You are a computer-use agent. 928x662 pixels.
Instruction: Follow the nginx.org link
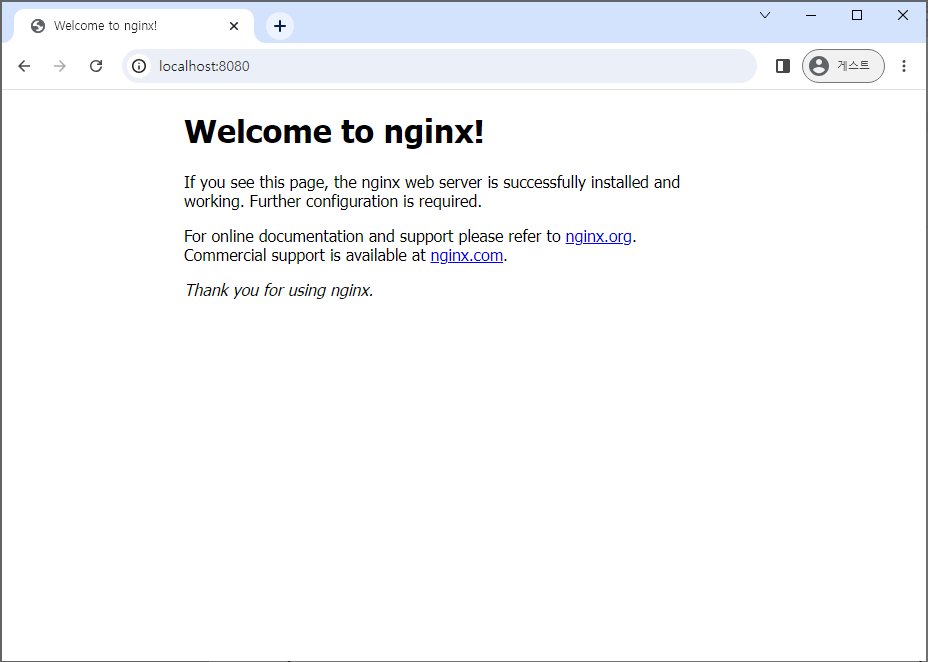pos(598,236)
